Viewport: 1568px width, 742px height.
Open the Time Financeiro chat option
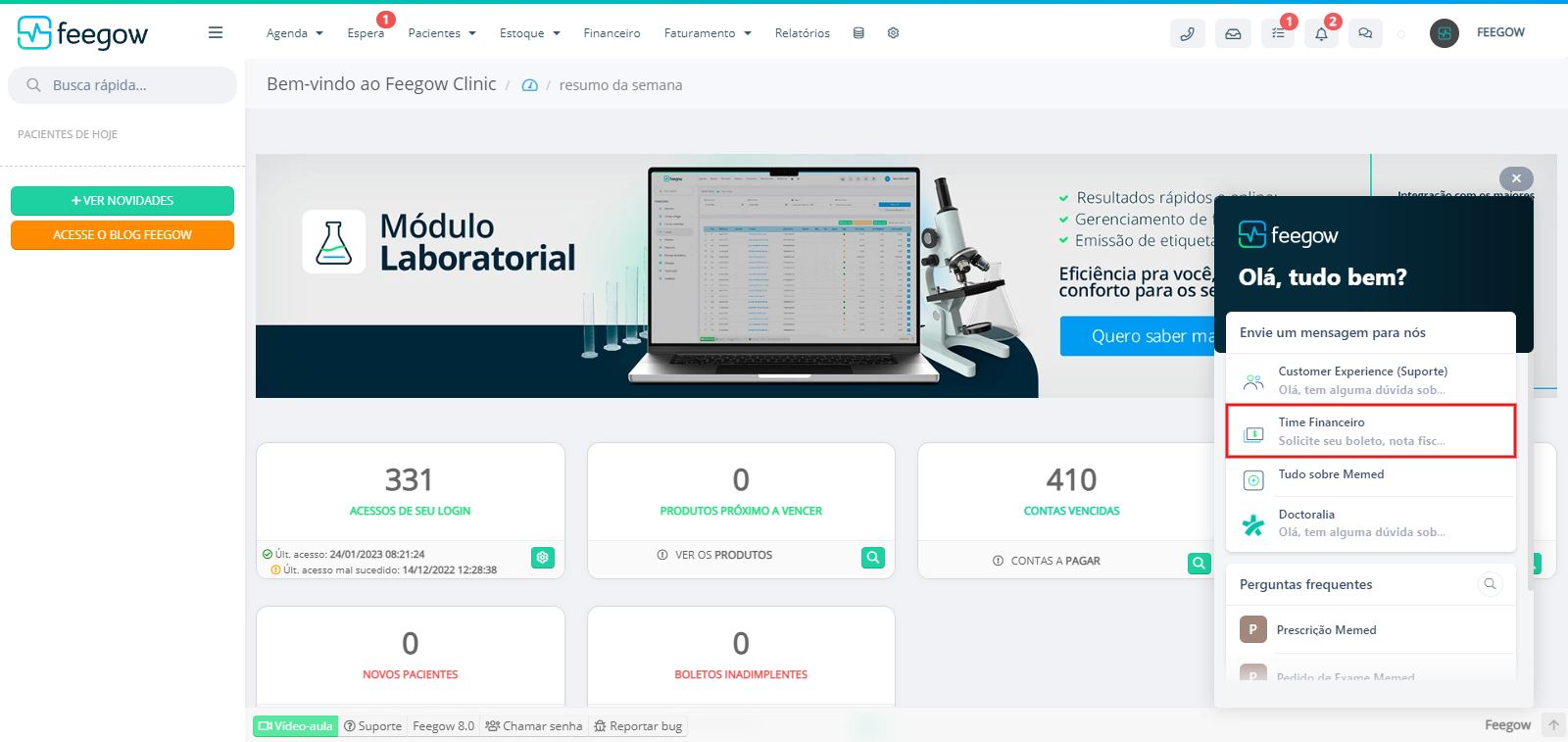click(1371, 431)
